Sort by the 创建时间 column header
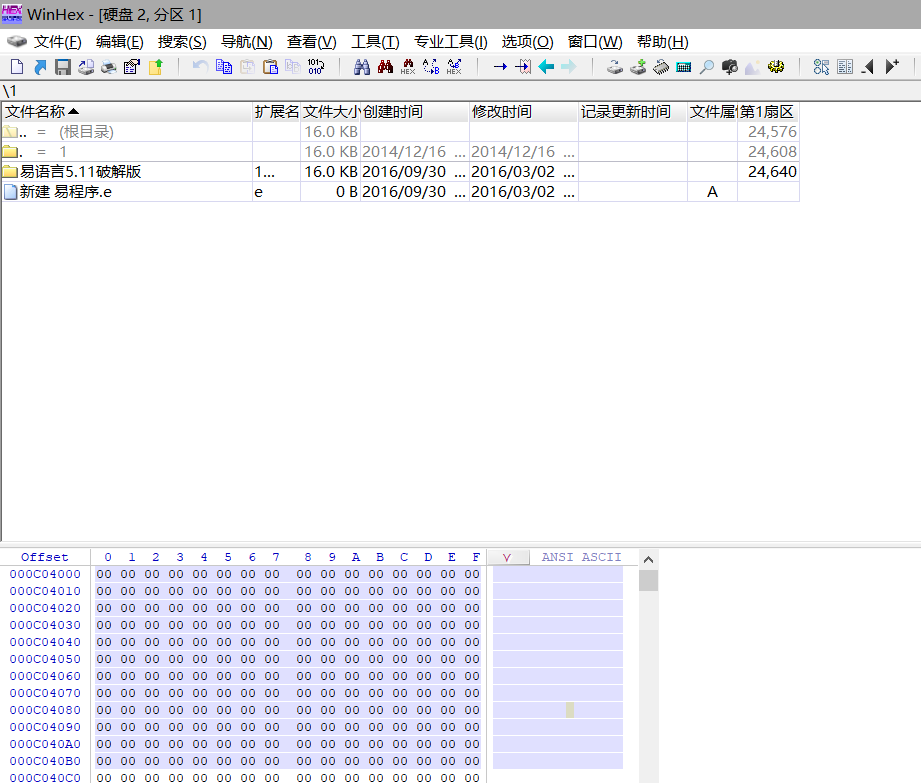 [x=415, y=112]
